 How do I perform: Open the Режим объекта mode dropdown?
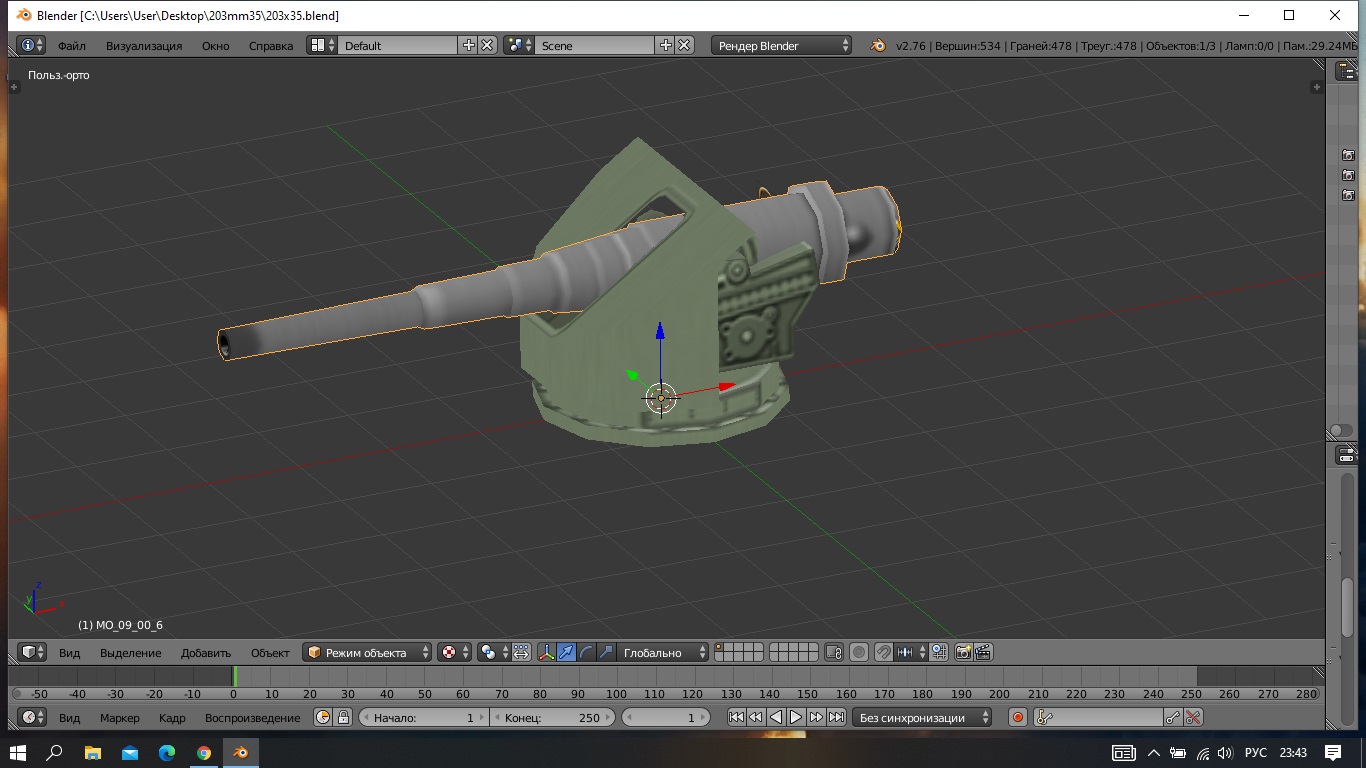point(367,652)
